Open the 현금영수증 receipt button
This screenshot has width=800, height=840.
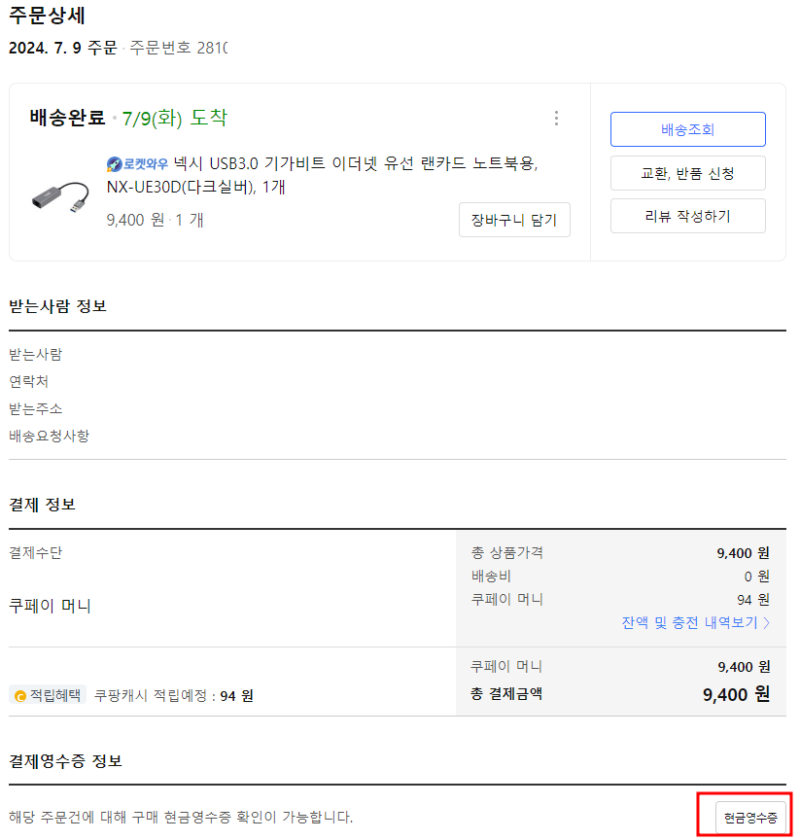[x=750, y=818]
